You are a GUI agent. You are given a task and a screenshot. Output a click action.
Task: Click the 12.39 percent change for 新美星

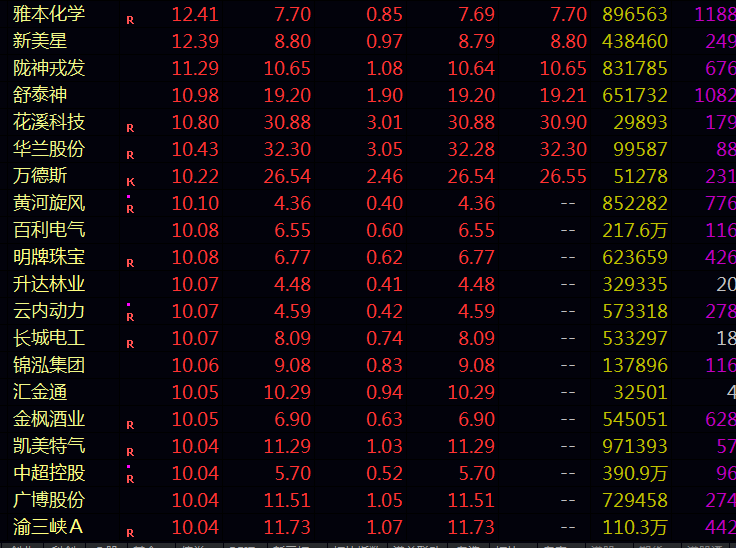pos(195,41)
